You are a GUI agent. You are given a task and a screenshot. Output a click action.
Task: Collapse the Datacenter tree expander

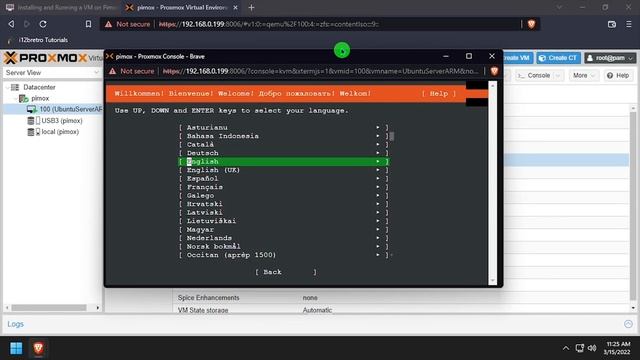coord(7,87)
